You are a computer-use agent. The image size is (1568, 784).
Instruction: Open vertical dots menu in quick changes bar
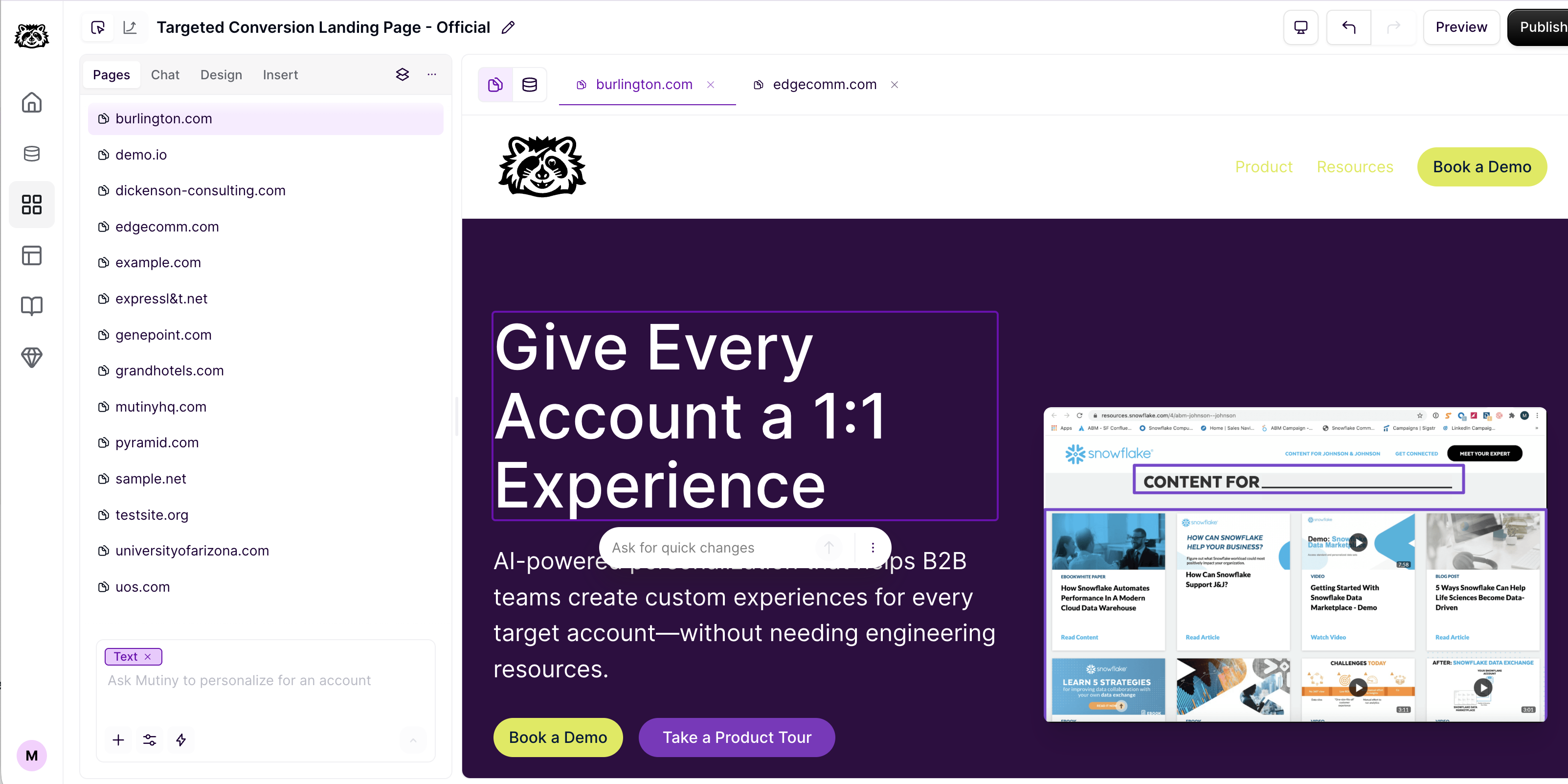click(872, 548)
